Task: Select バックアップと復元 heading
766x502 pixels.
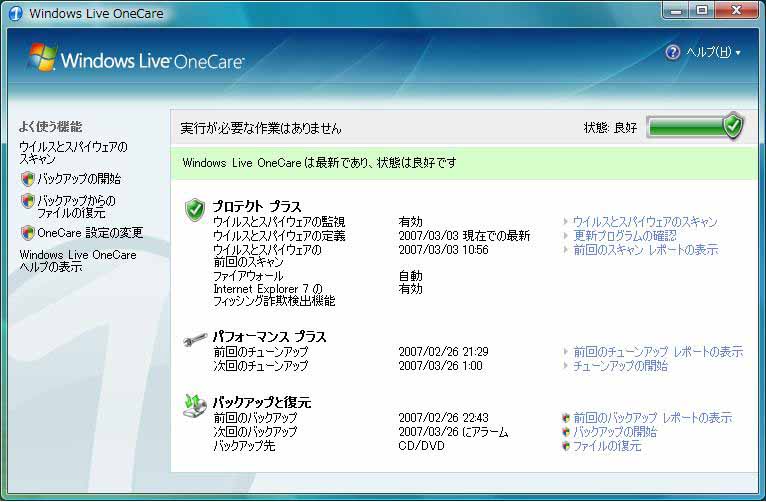Action: click(262, 402)
